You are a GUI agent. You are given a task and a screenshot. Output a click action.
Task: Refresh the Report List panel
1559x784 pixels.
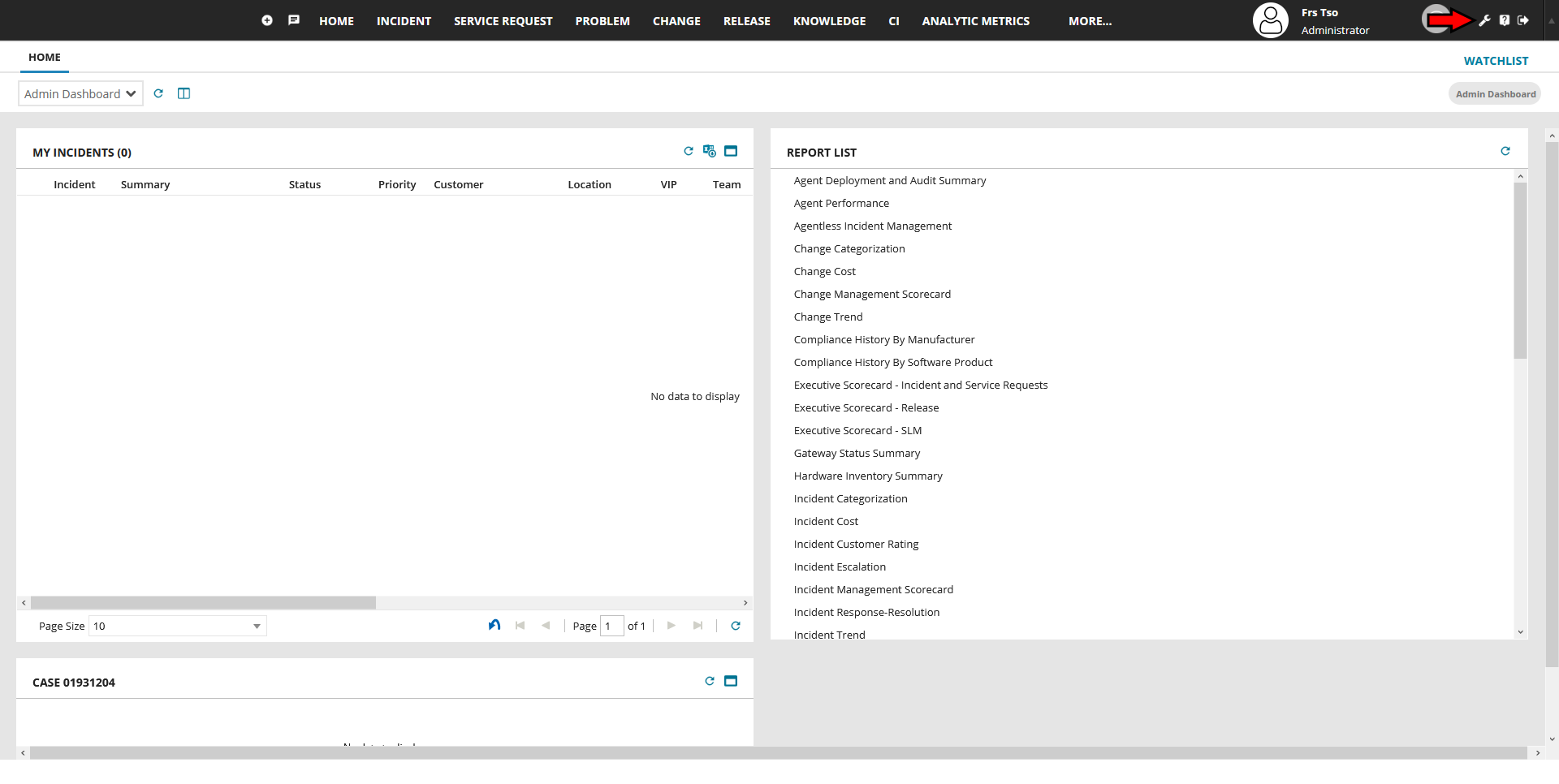[x=1506, y=151]
